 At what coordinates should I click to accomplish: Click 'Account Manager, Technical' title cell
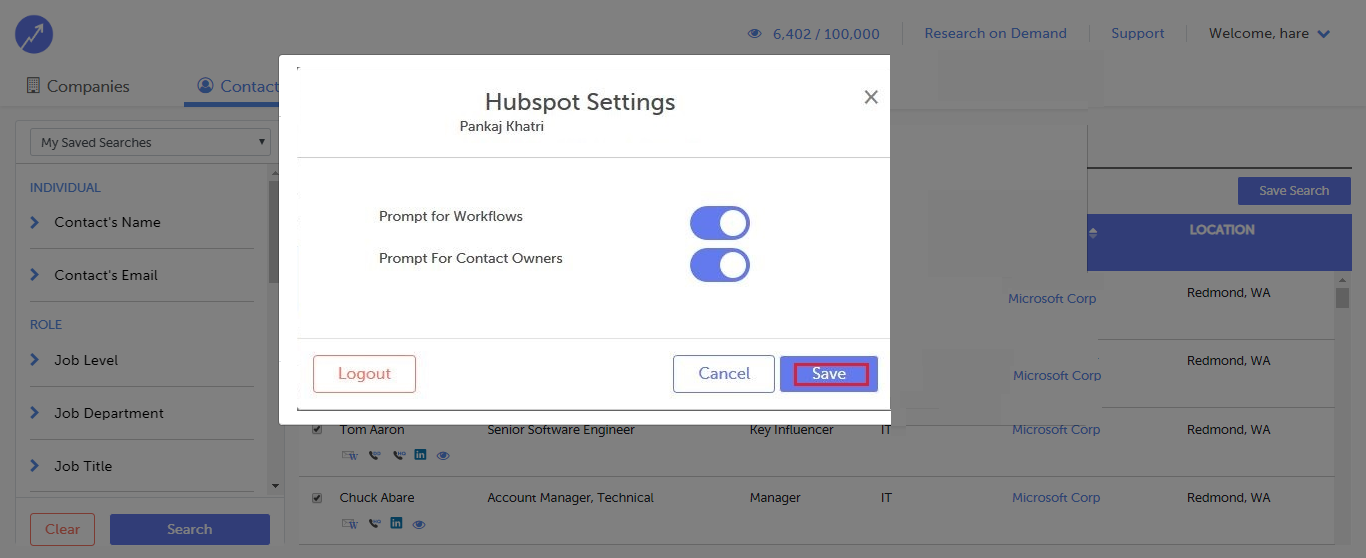pyautogui.click(x=570, y=497)
